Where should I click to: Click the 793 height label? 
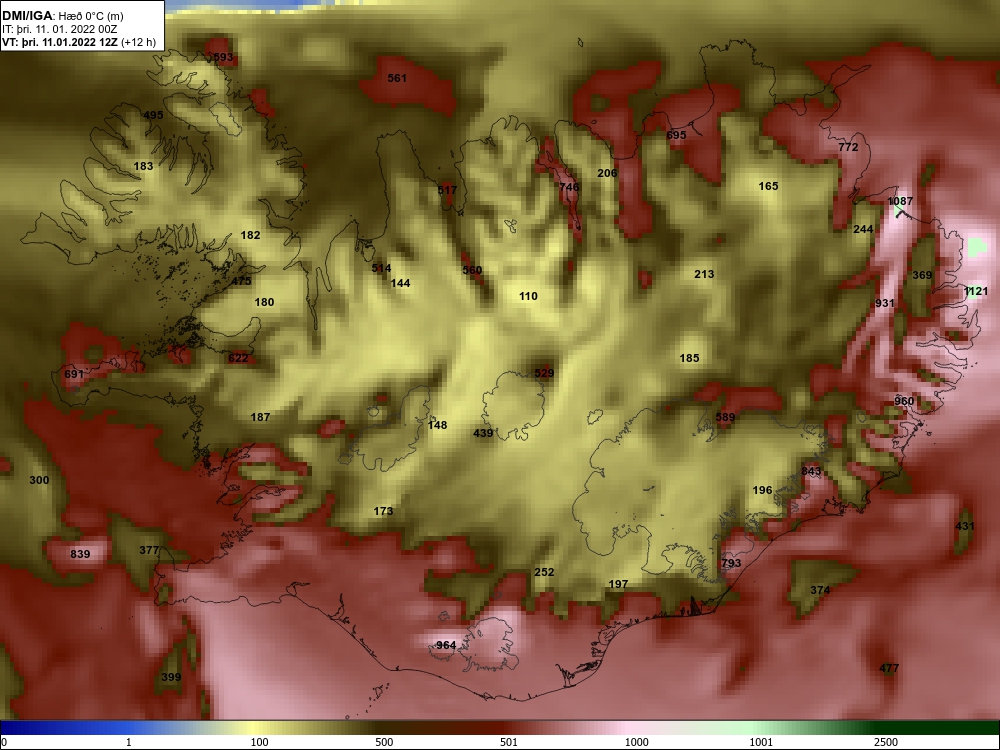[x=732, y=563]
